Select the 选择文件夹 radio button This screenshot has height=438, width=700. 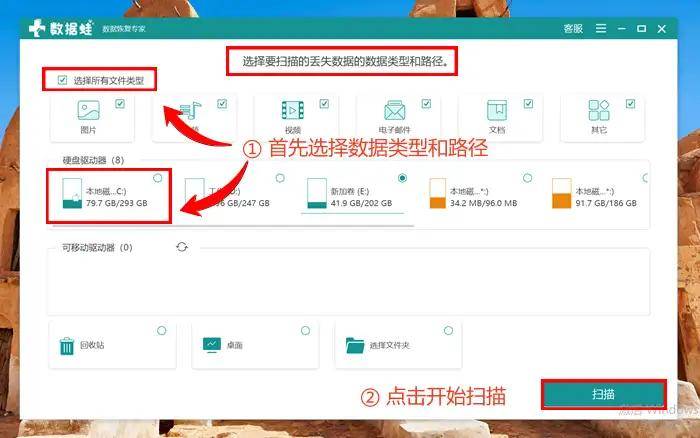click(x=448, y=330)
